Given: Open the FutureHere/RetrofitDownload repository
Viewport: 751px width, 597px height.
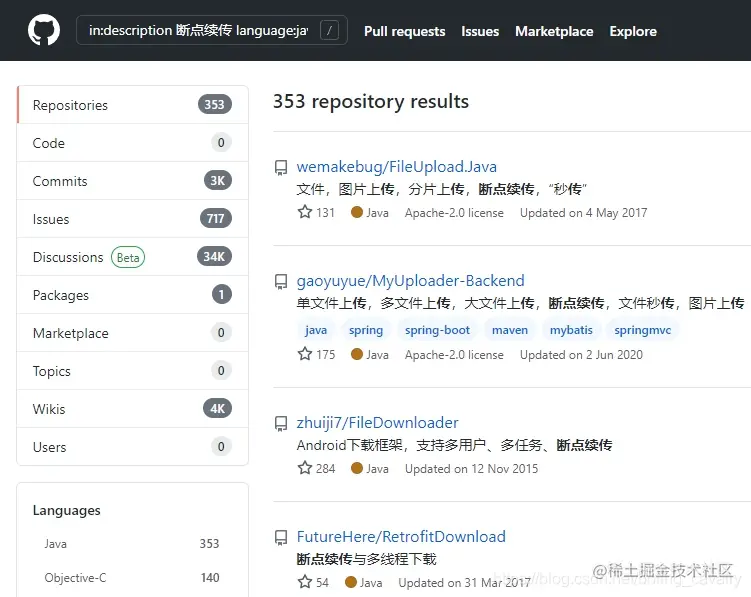Looking at the screenshot, I should tap(401, 537).
